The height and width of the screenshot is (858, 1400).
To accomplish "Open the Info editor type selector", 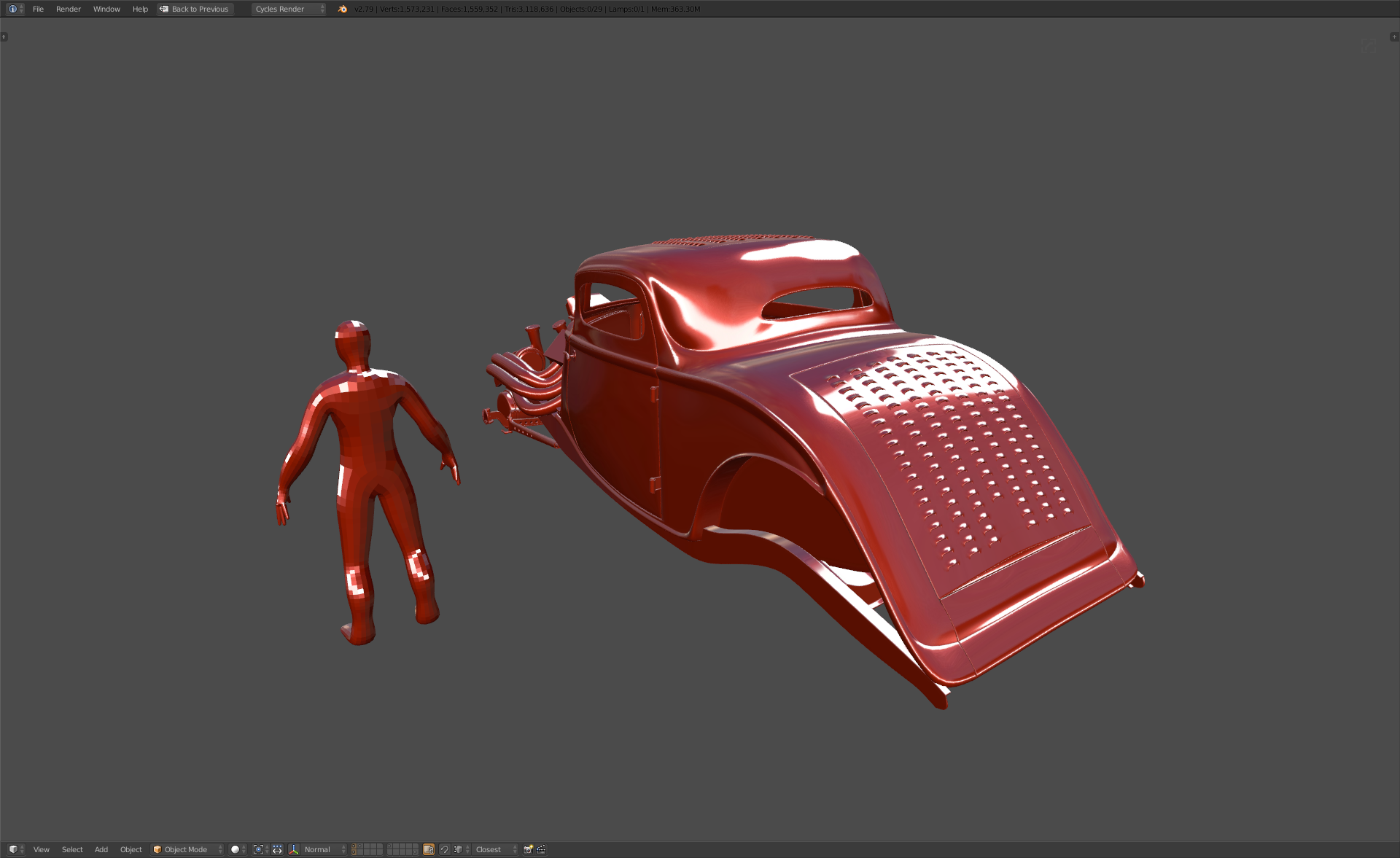I will 15,9.
